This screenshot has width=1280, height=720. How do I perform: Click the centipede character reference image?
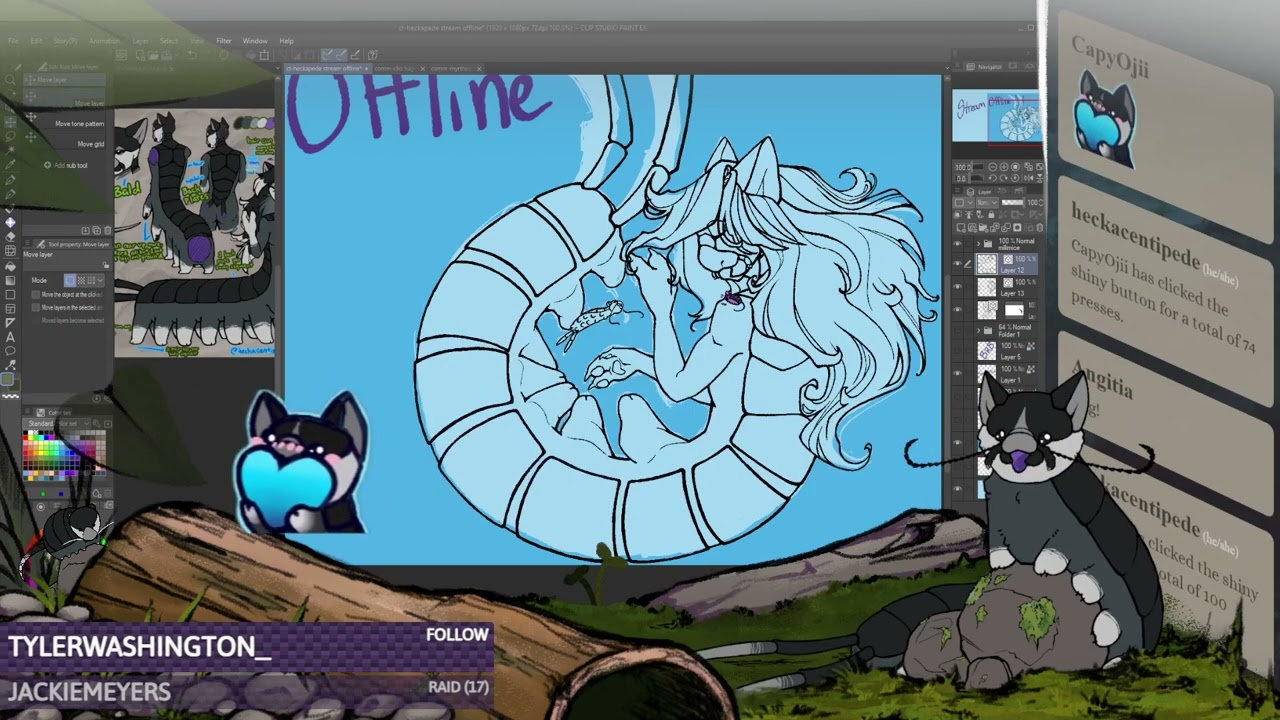click(x=194, y=233)
